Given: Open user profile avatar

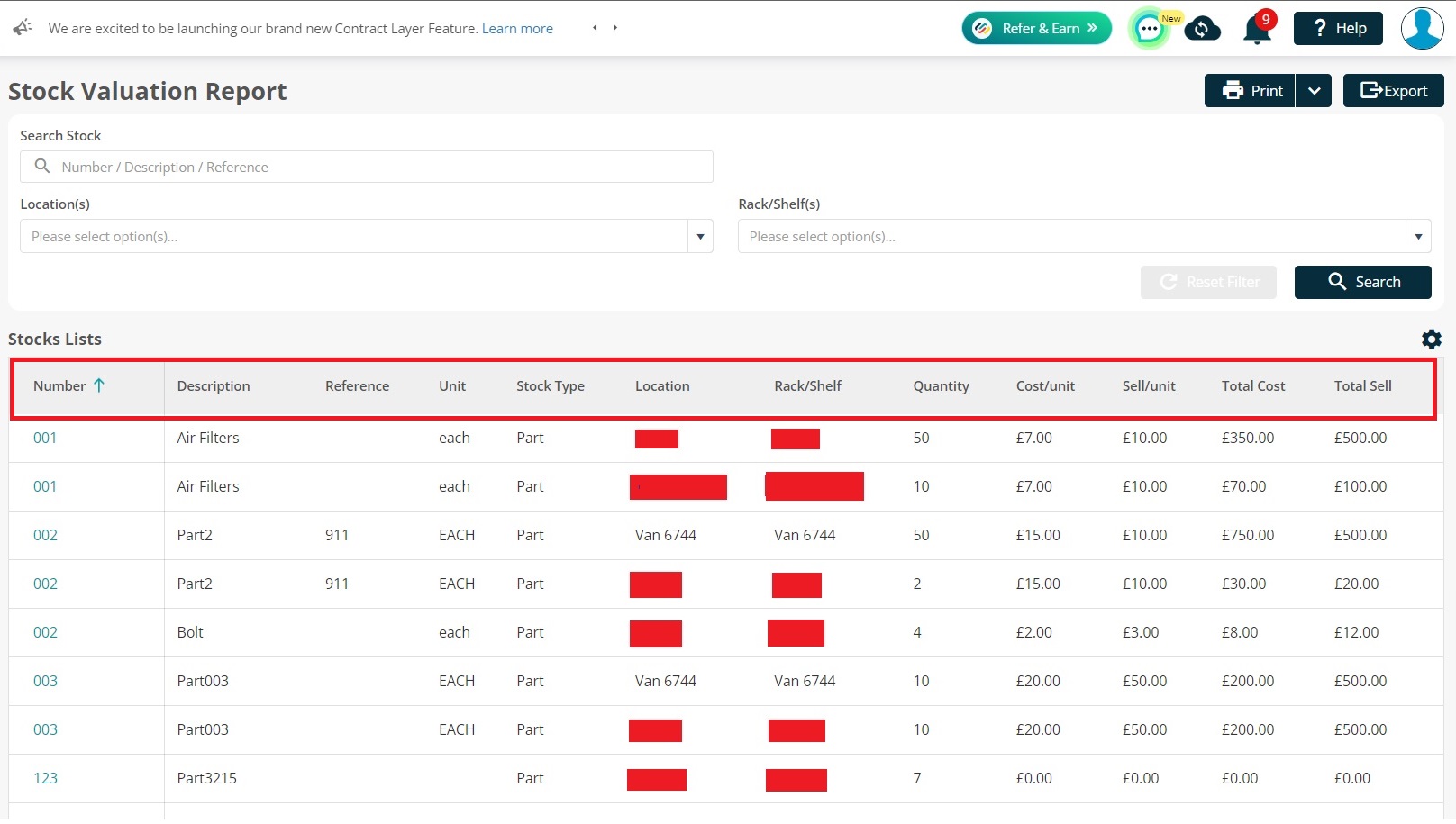Looking at the screenshot, I should pyautogui.click(x=1422, y=28).
